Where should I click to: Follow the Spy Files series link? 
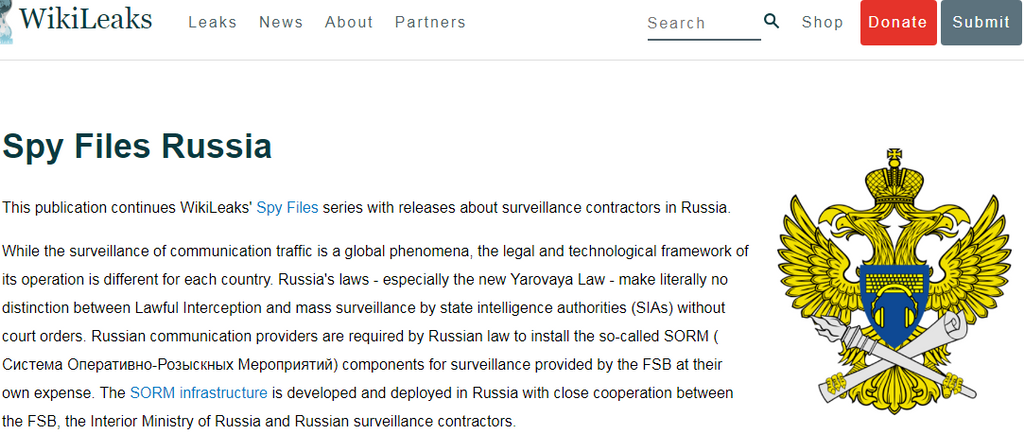click(287, 208)
